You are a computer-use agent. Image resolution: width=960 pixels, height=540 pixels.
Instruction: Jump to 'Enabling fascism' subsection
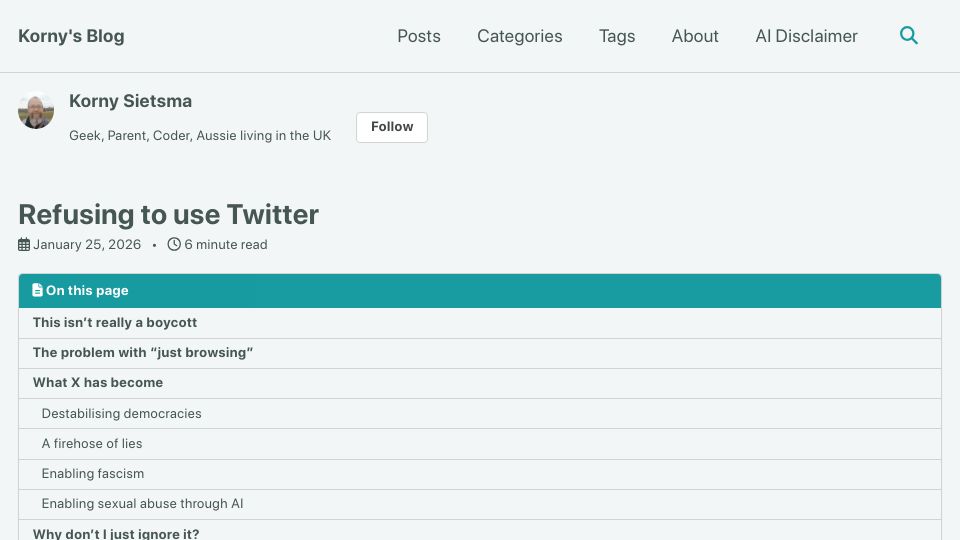pos(480,473)
